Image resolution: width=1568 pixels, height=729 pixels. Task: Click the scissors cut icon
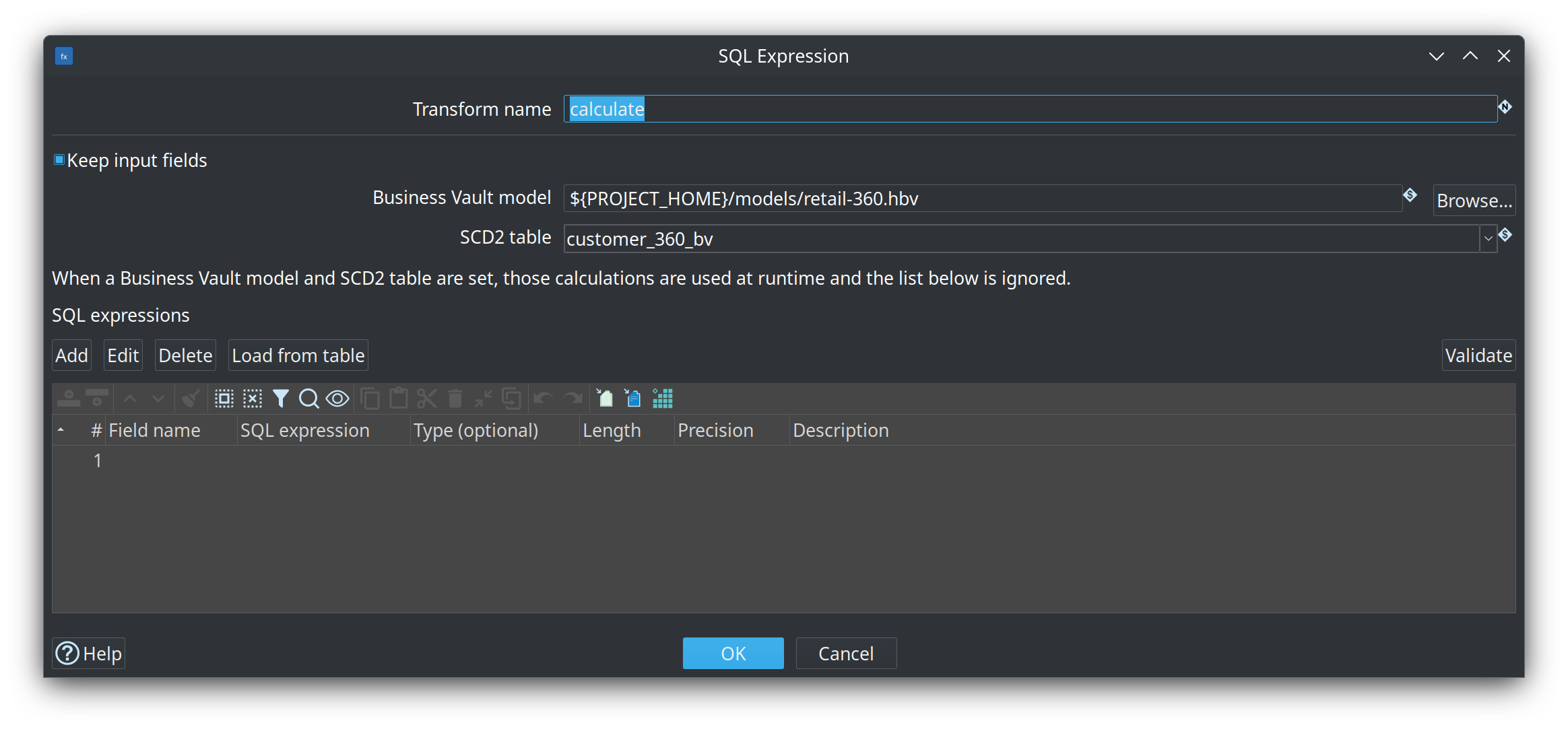click(x=427, y=398)
